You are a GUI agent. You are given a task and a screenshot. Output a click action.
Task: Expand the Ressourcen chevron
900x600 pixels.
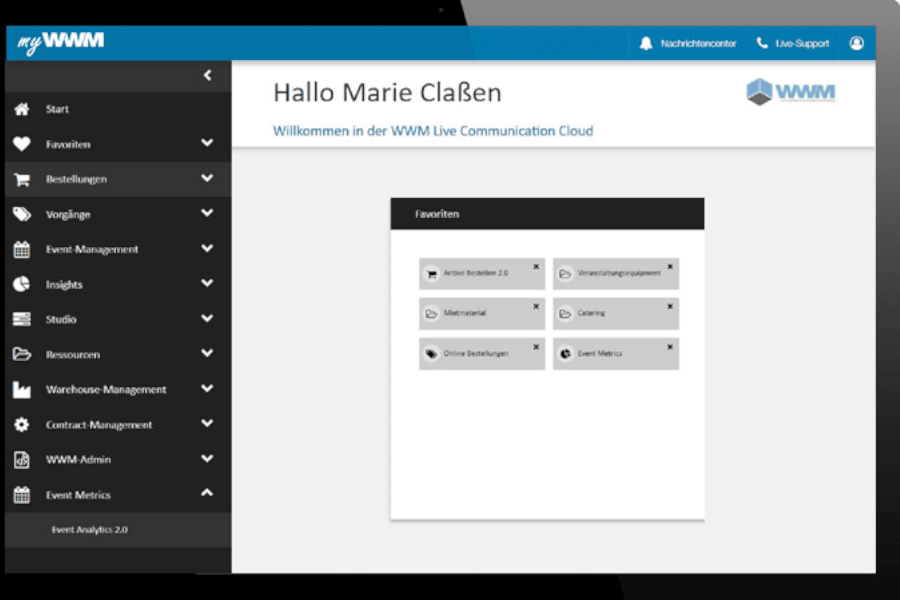207,354
